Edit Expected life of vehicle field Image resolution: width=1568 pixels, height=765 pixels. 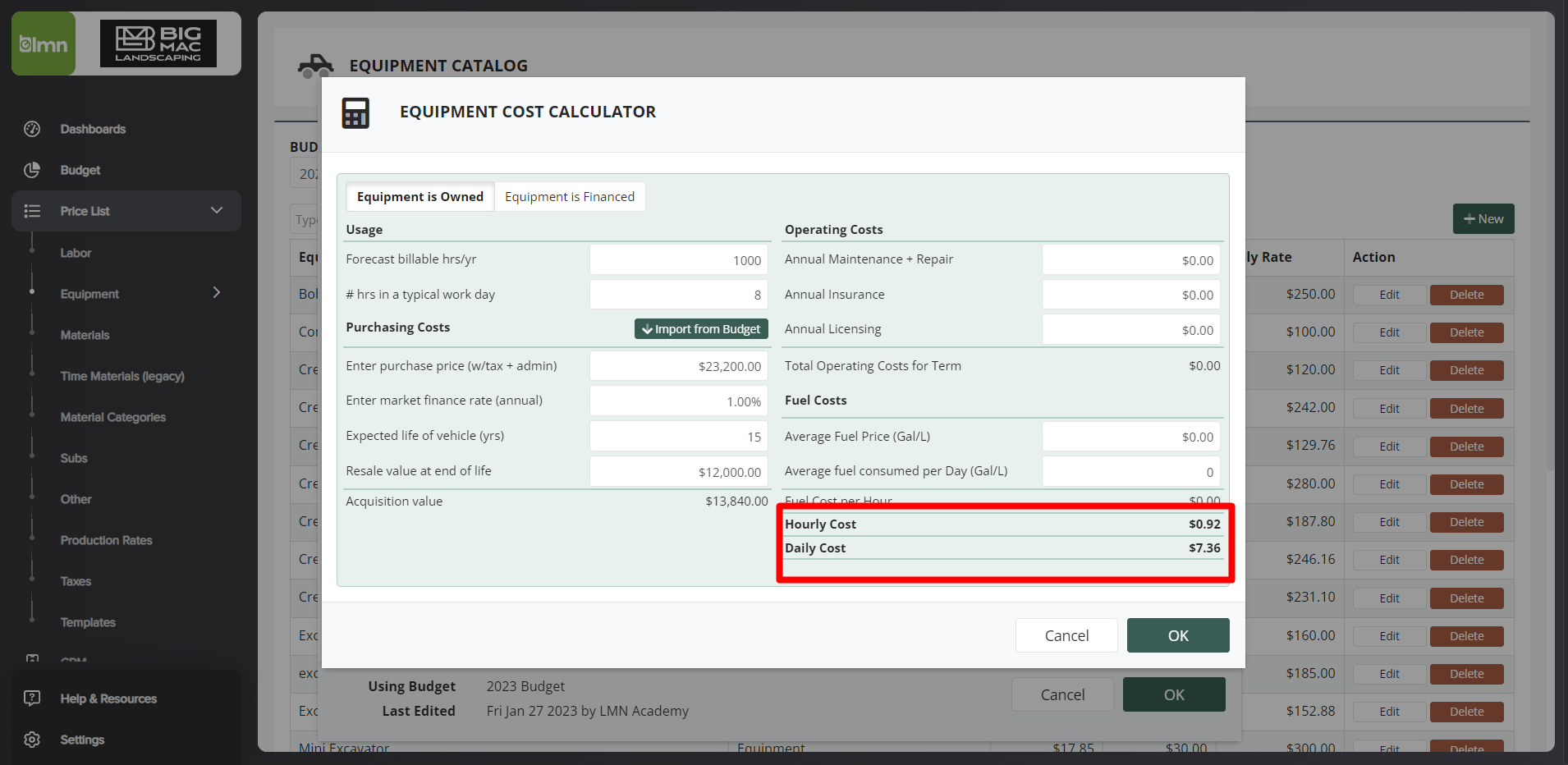point(679,436)
